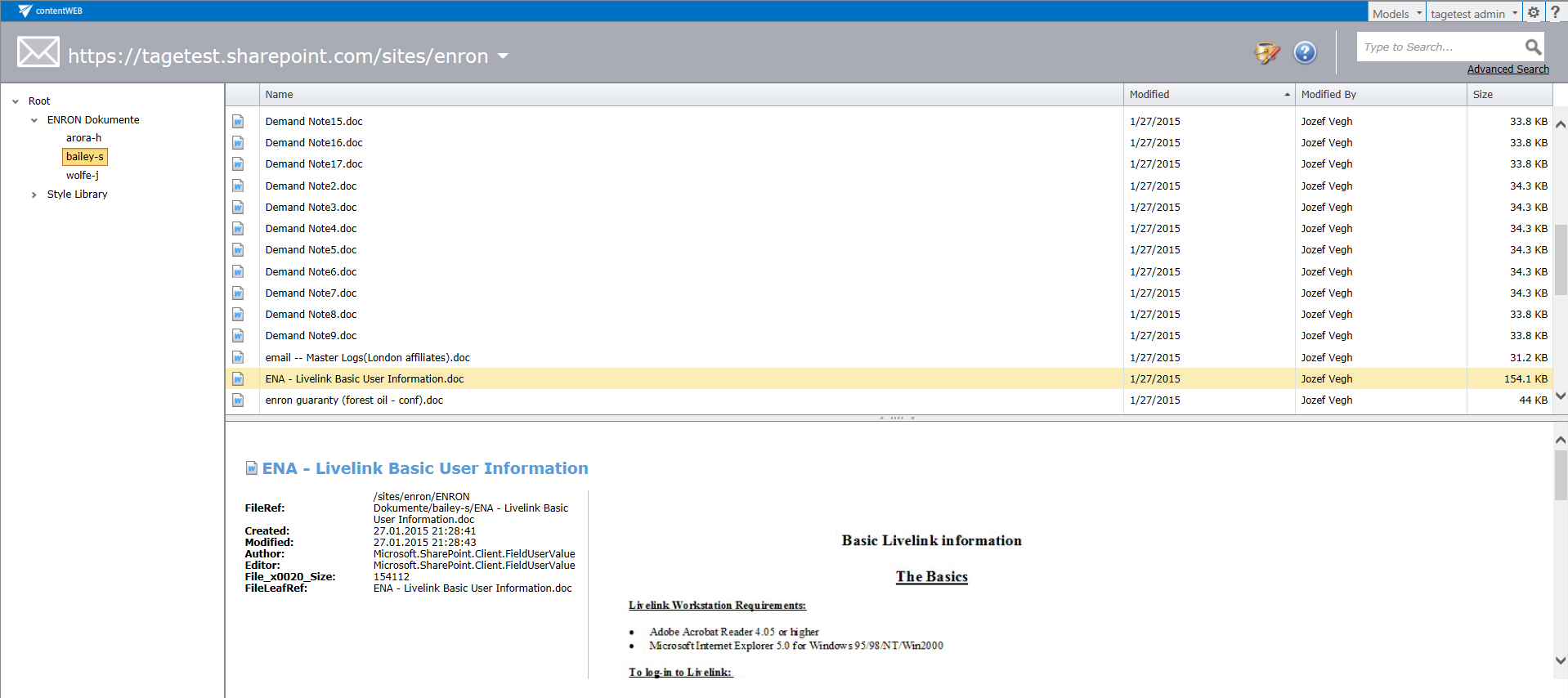Click Word icon for Demand Note7.doc
The image size is (1568, 698).
238,293
